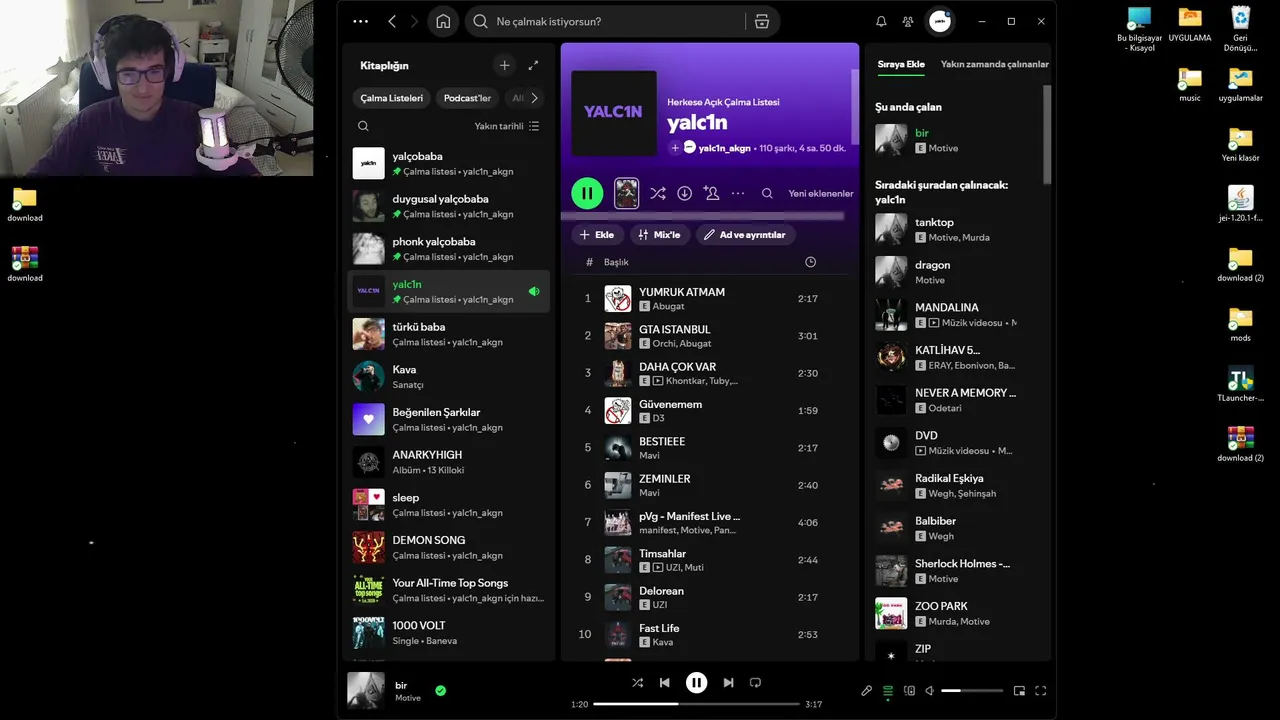Add the playlist owner plus button

pyautogui.click(x=675, y=148)
